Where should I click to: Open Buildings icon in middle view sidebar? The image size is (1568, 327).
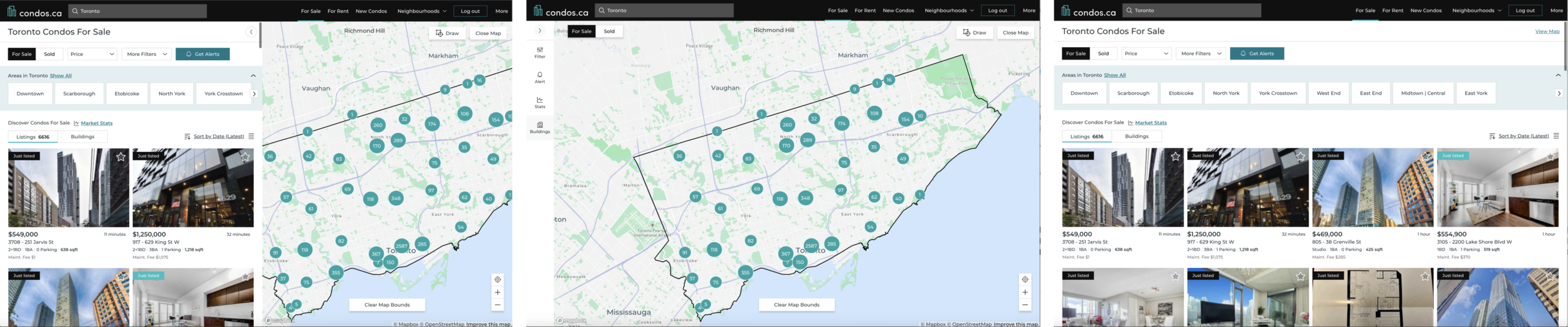coord(539,127)
